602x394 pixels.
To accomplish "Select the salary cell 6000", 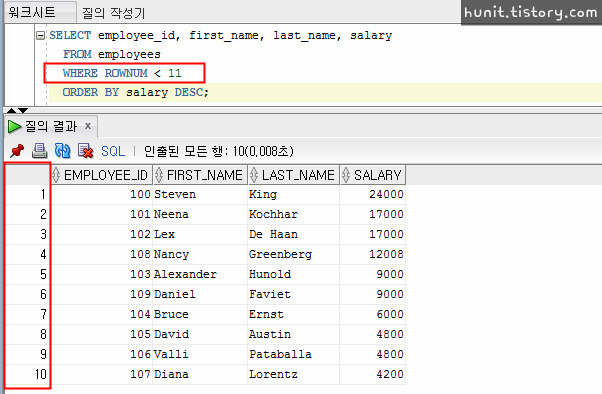I will tap(372, 314).
